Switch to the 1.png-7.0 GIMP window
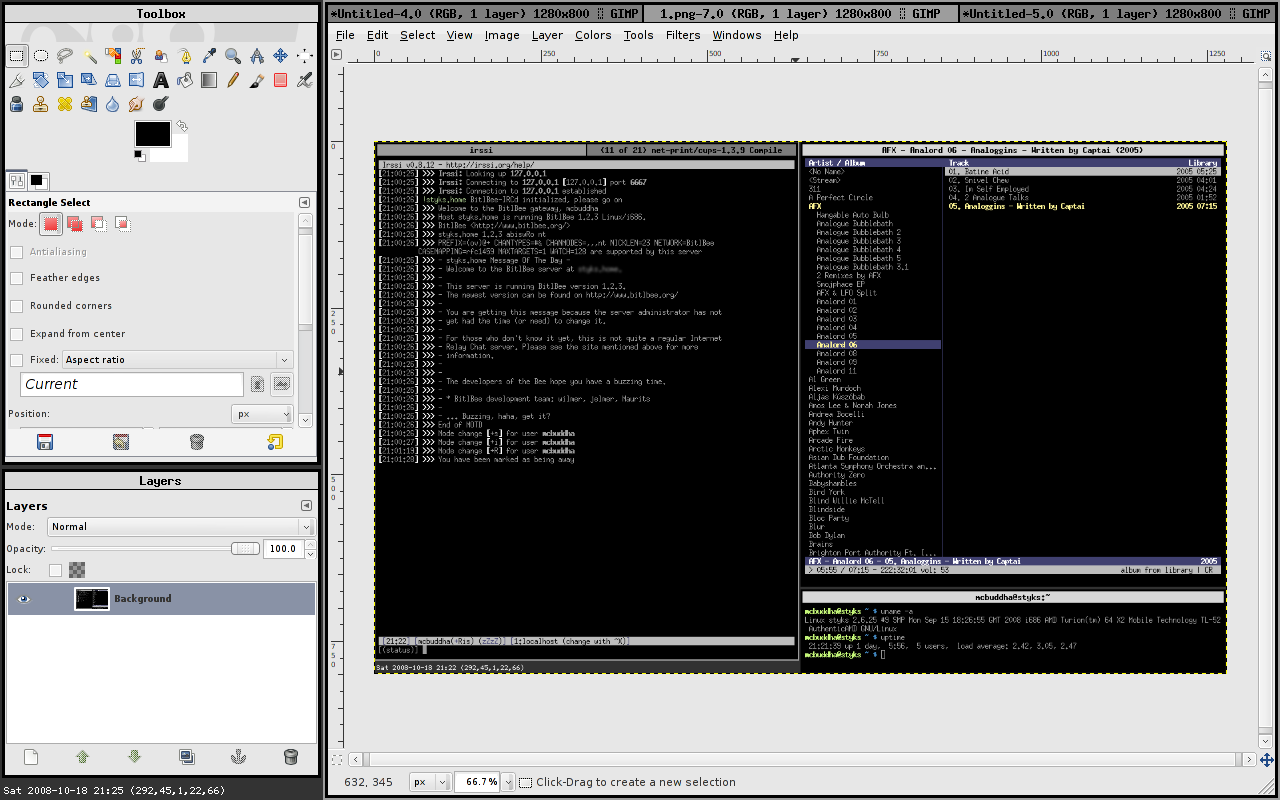Screen dimensions: 1280x800 pyautogui.click(x=800, y=14)
